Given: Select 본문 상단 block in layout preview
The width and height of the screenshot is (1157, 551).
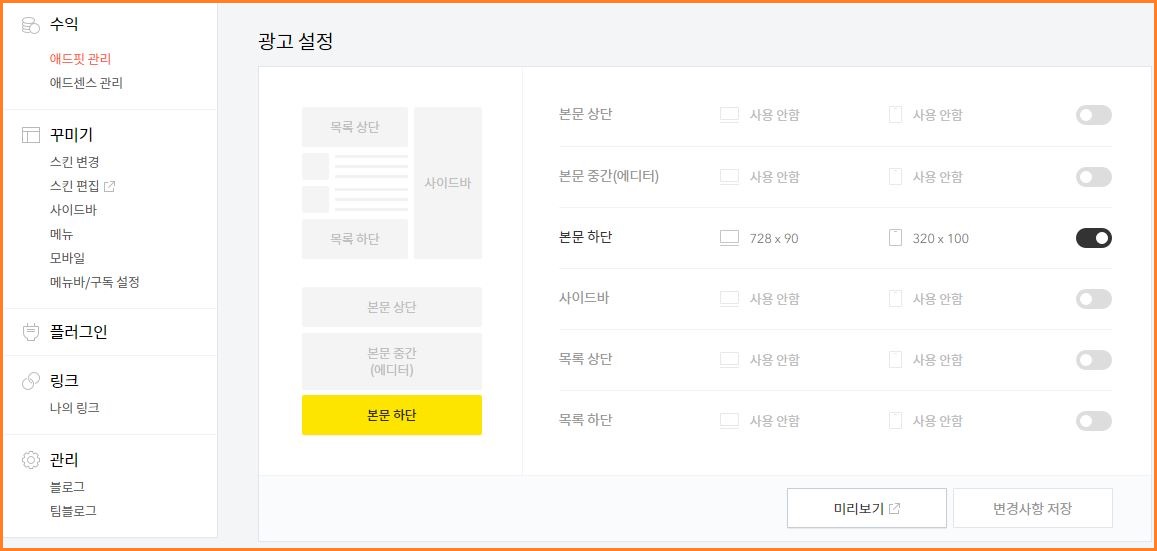Looking at the screenshot, I should click(x=392, y=307).
